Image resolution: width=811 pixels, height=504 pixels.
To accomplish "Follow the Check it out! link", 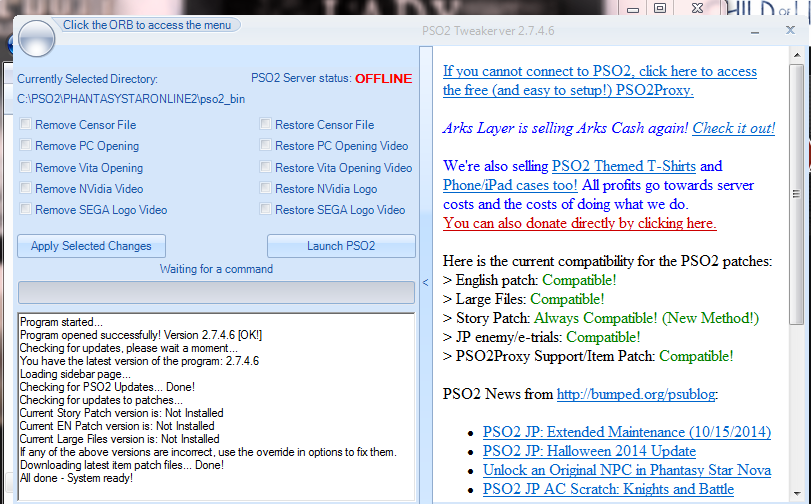I will 733,128.
